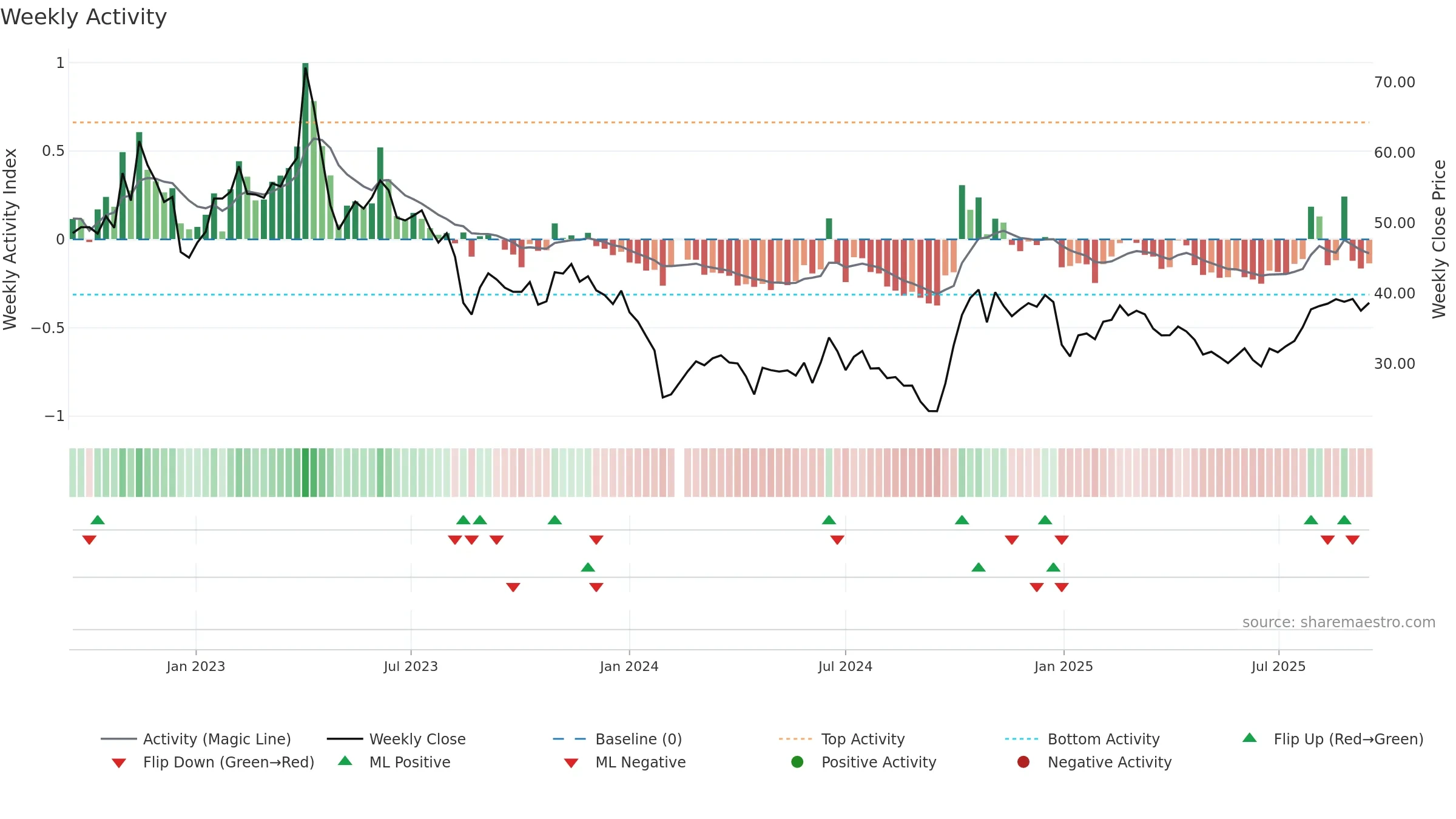The image size is (1456, 819).
Task: Toggle the Bottom Activity legend entry
Action: [1082, 739]
